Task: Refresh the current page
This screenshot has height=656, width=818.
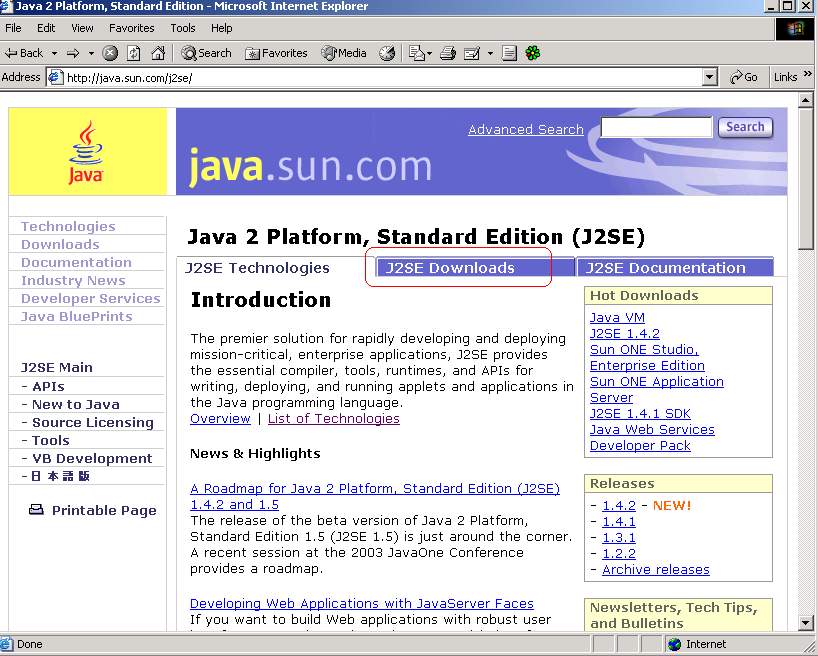Action: [x=134, y=53]
